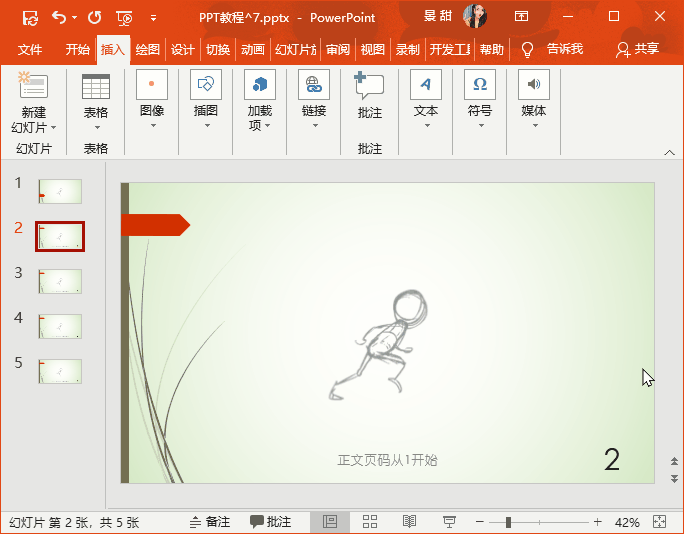Screen dimensions: 684x534
Task: Open the 文件 menu
Action: [x=30, y=50]
